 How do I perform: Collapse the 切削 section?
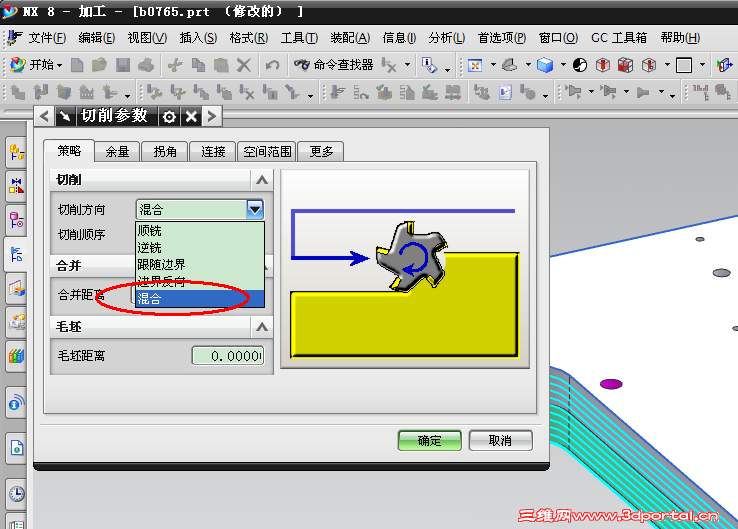(262, 180)
